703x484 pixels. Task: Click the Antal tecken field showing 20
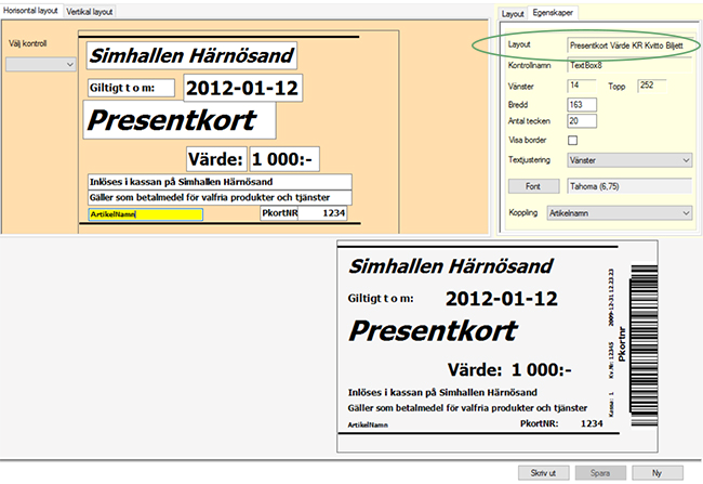582,121
